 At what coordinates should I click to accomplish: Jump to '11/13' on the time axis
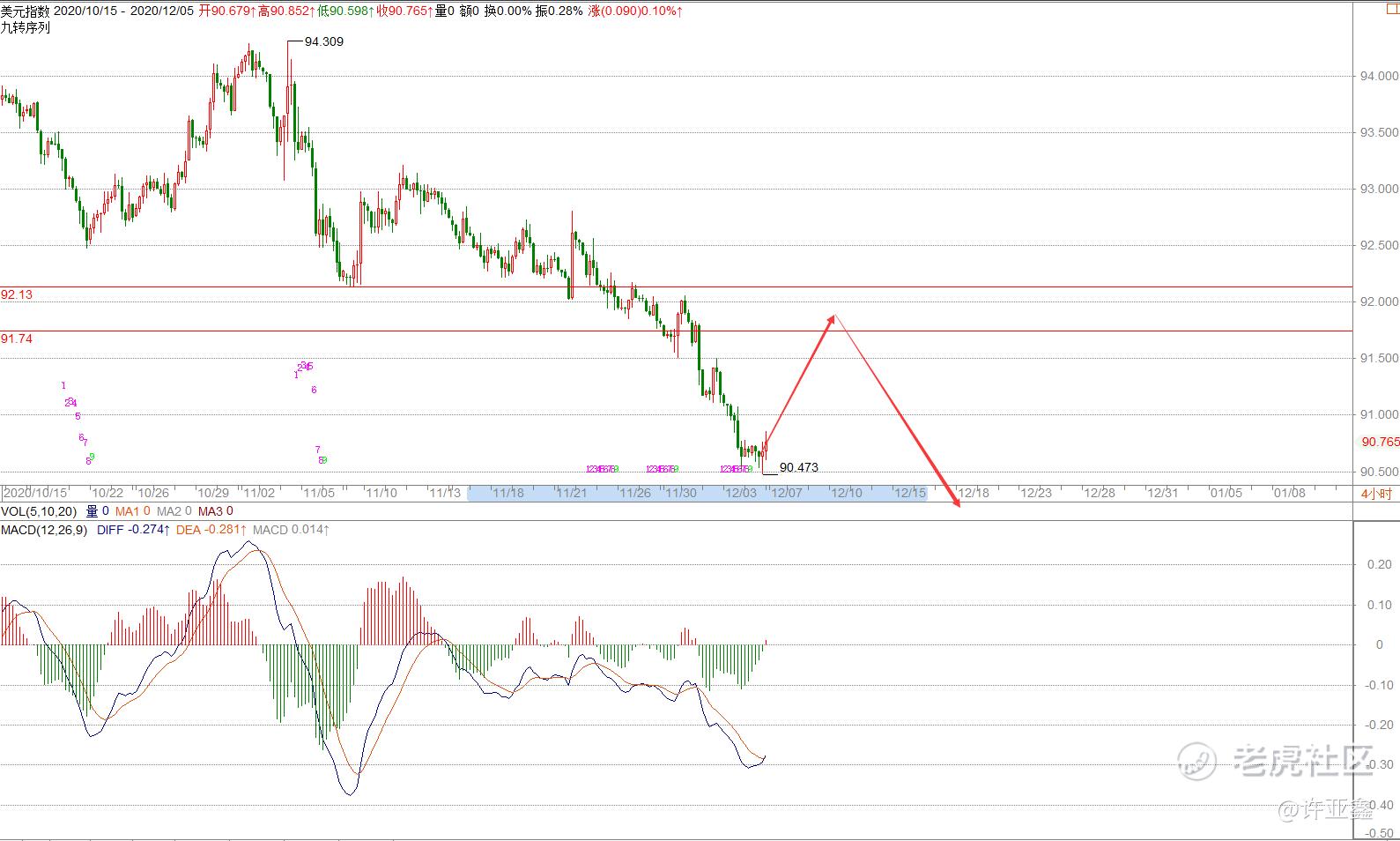tap(445, 493)
